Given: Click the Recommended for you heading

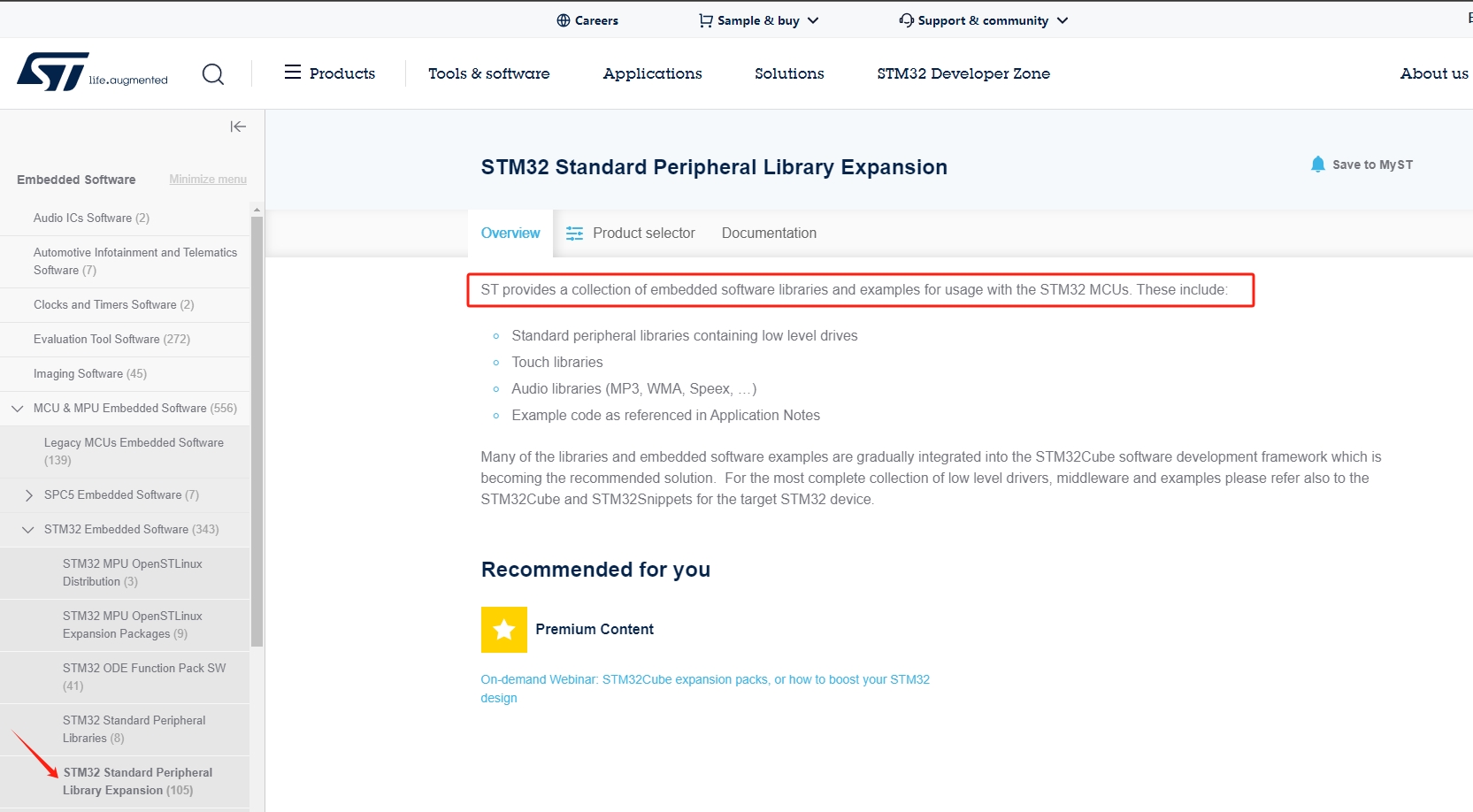Looking at the screenshot, I should pos(595,570).
